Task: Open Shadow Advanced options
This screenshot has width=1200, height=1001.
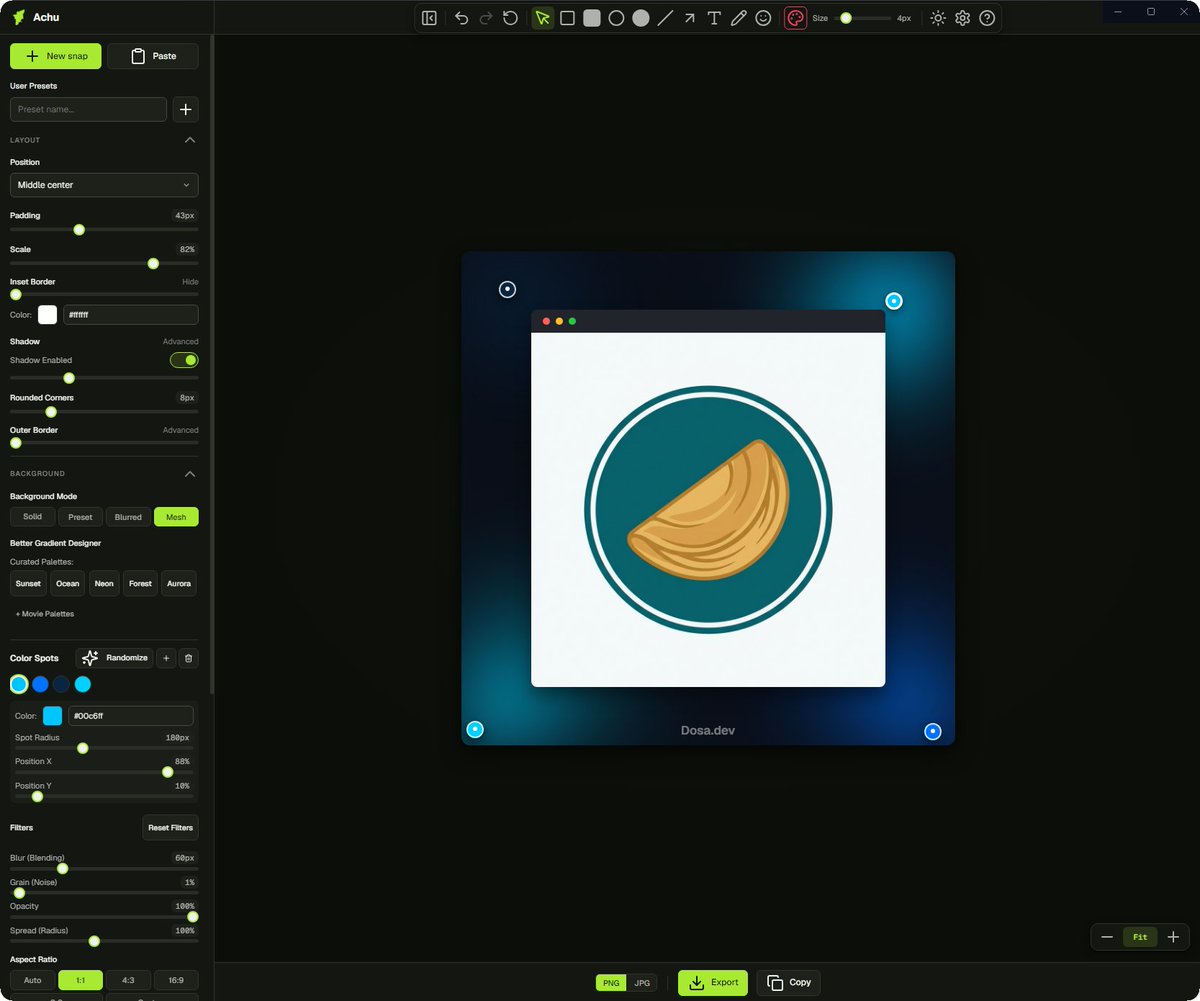Action: coord(181,342)
